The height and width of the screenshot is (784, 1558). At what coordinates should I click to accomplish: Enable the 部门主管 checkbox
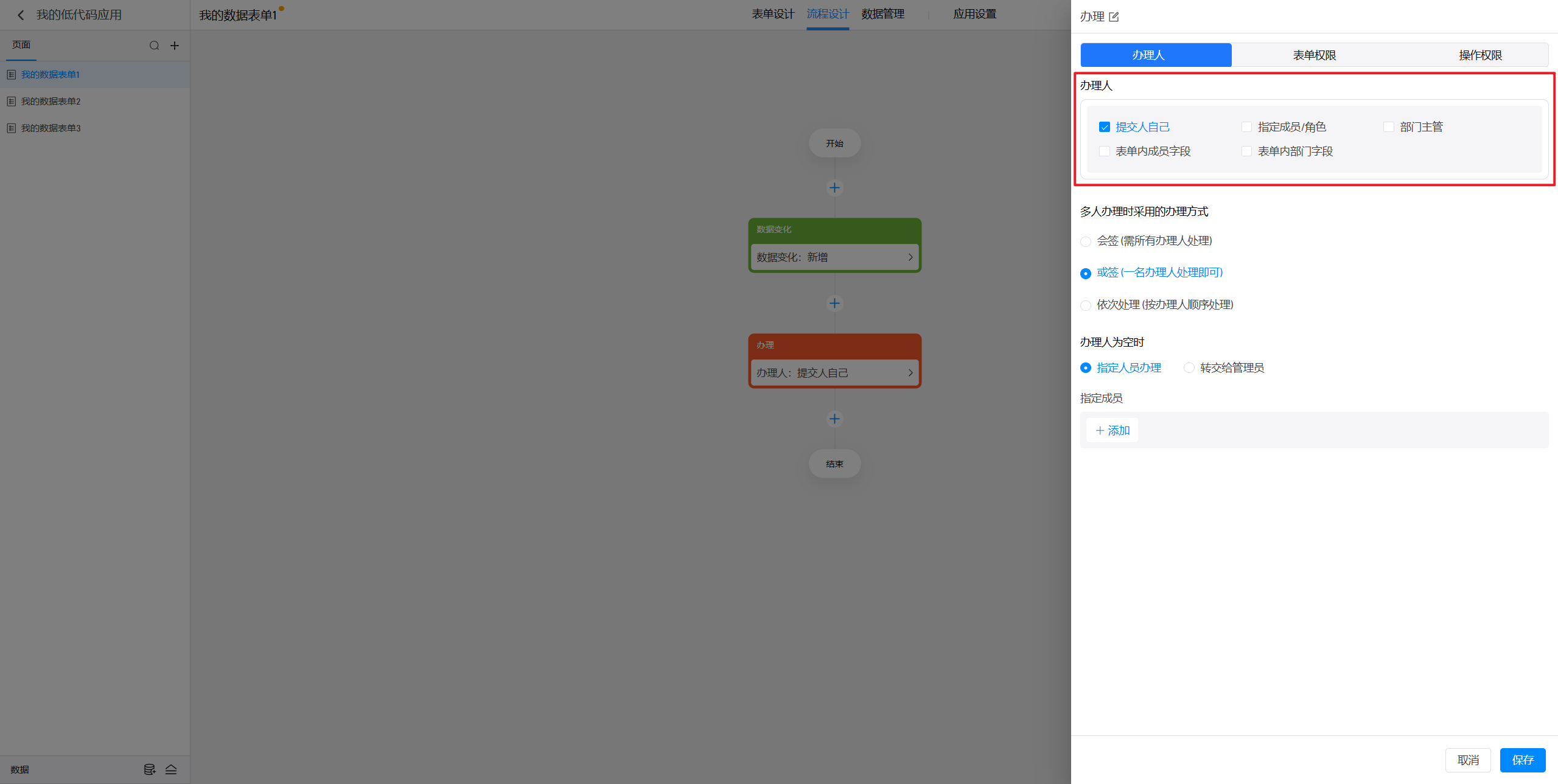tap(1389, 127)
